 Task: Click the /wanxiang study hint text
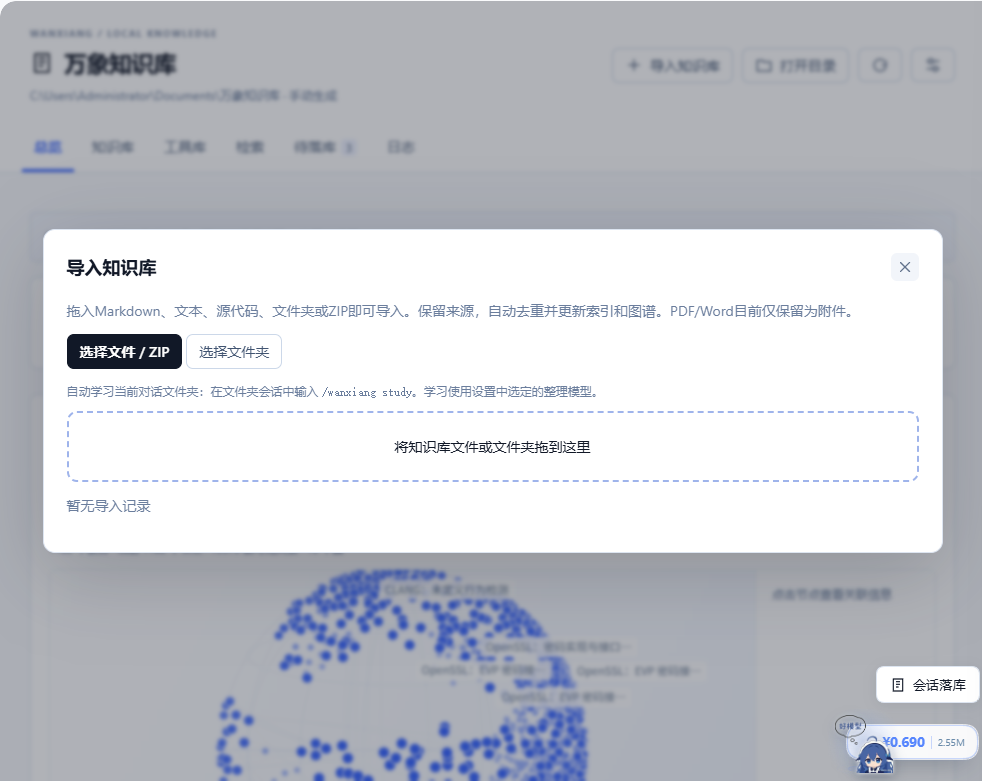[x=367, y=392]
